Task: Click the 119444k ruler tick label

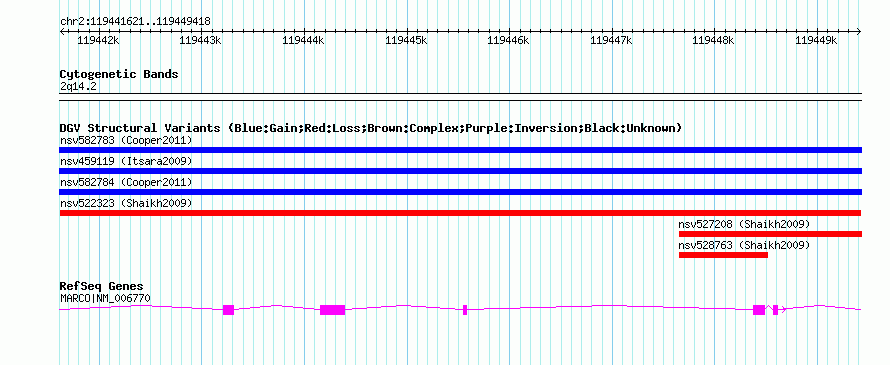Action: 304,40
